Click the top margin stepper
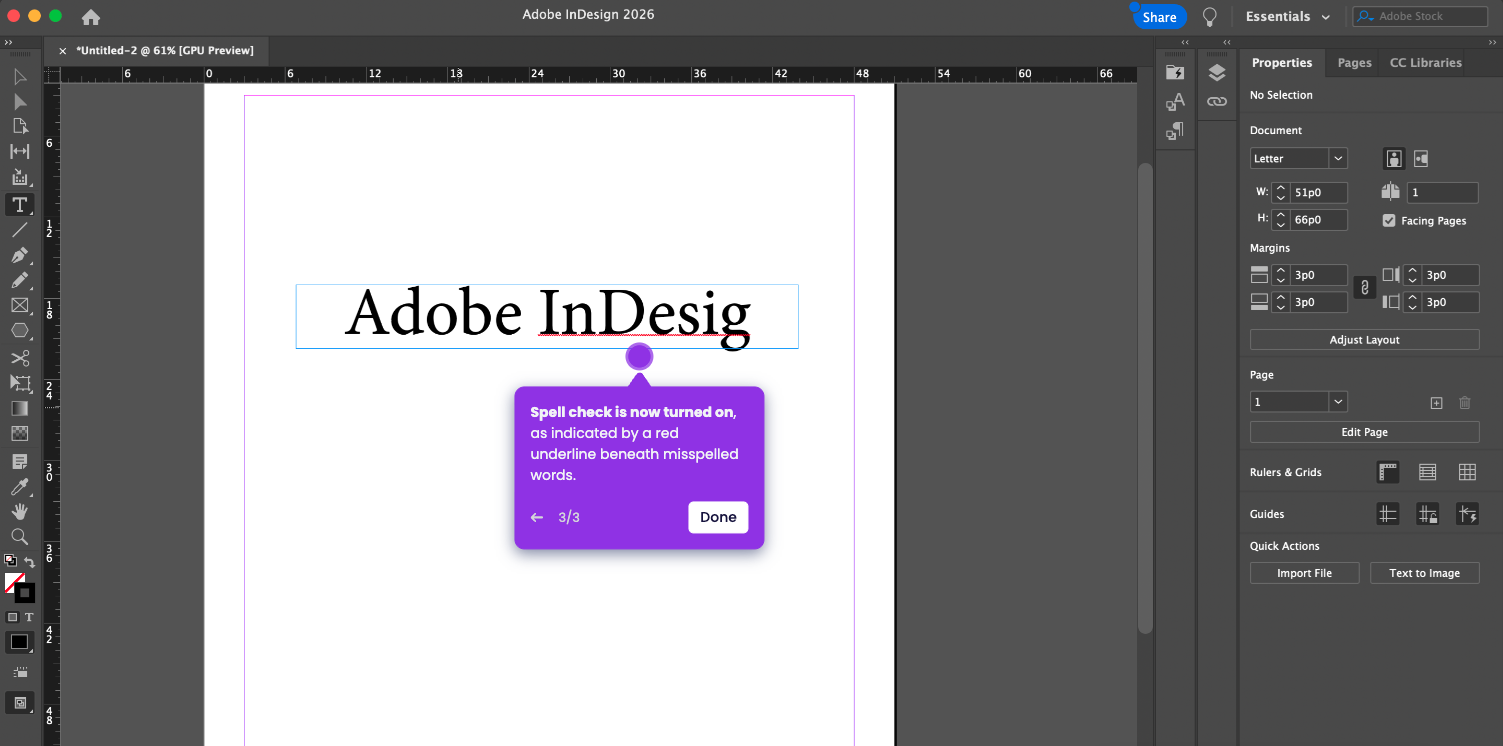Screen dimensions: 1503x746 click(1281, 275)
